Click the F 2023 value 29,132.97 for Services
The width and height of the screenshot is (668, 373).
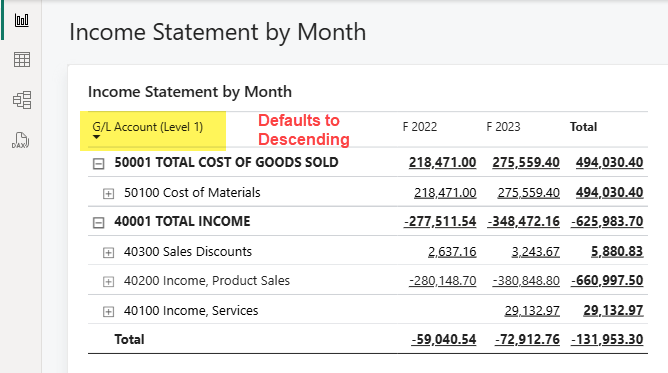[532, 310]
